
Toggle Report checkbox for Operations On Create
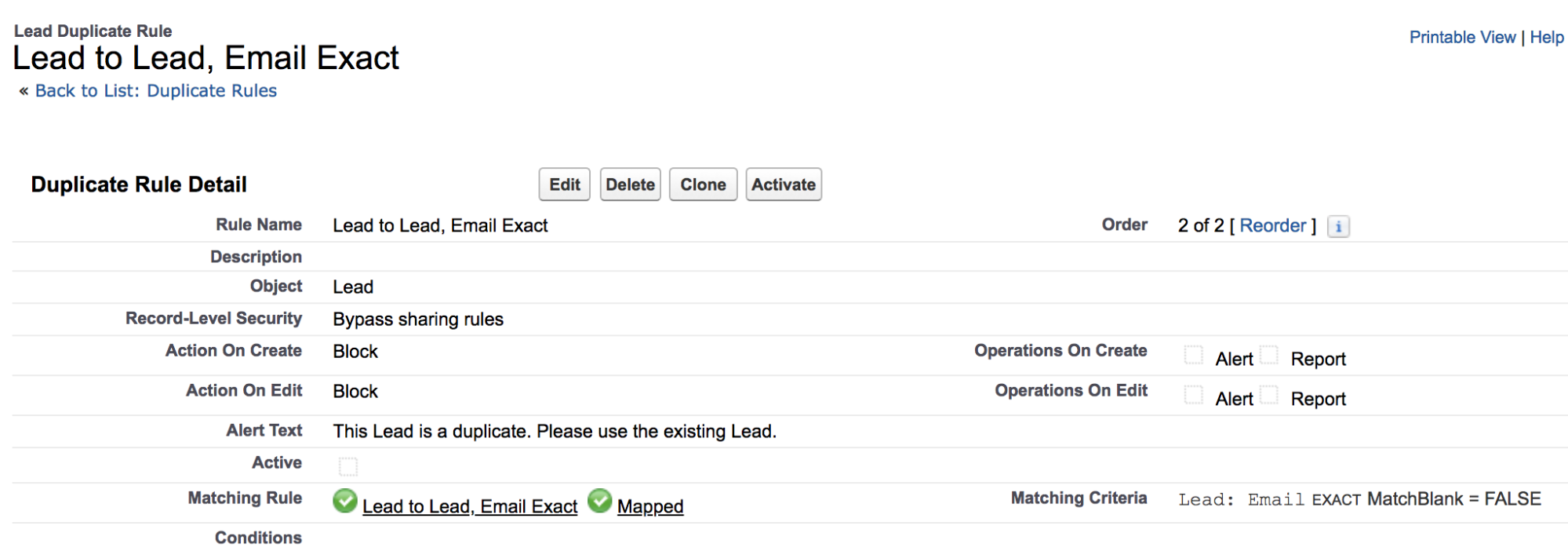(x=1269, y=355)
